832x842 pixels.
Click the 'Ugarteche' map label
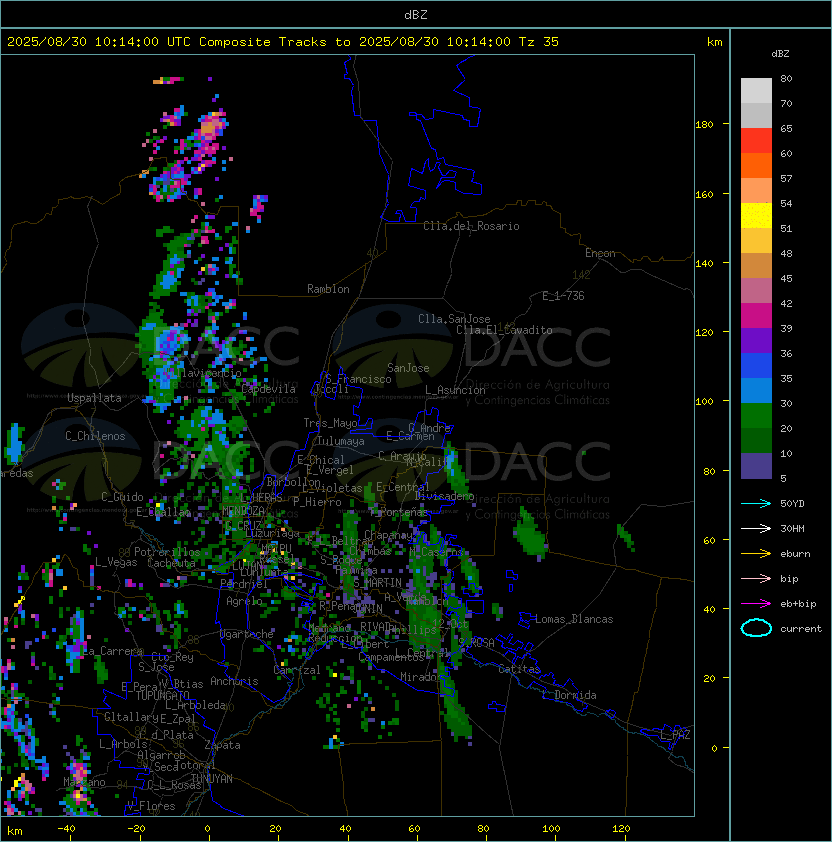[x=247, y=634]
